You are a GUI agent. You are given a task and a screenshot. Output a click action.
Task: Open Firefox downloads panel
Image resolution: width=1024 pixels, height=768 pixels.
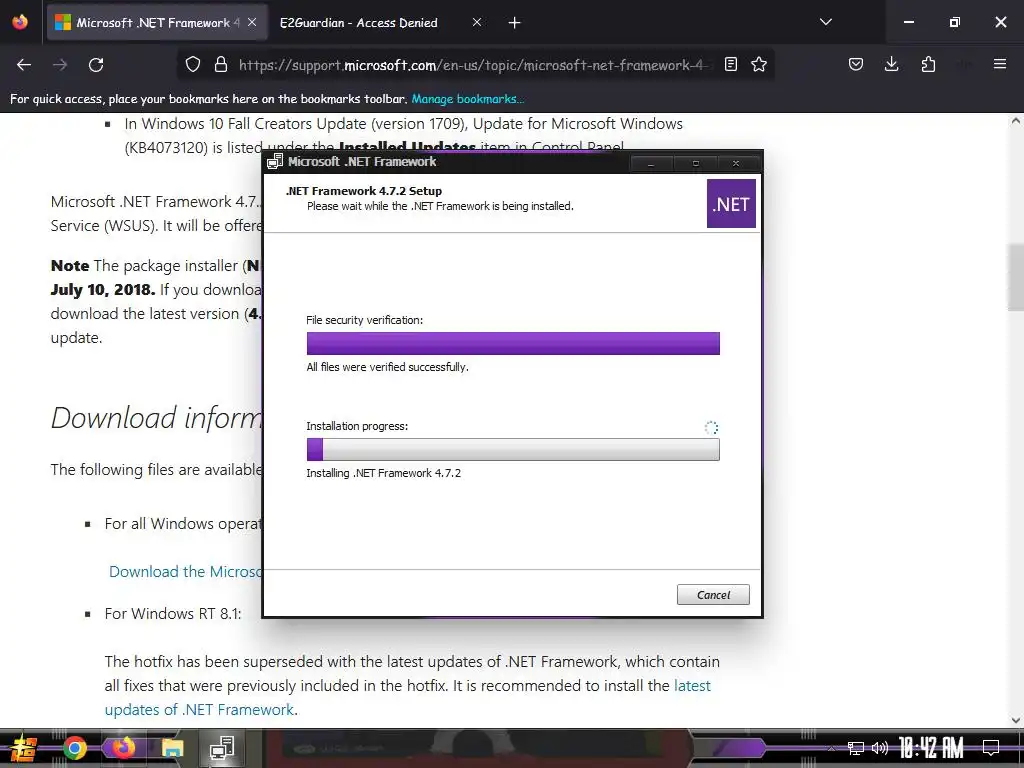pos(891,65)
